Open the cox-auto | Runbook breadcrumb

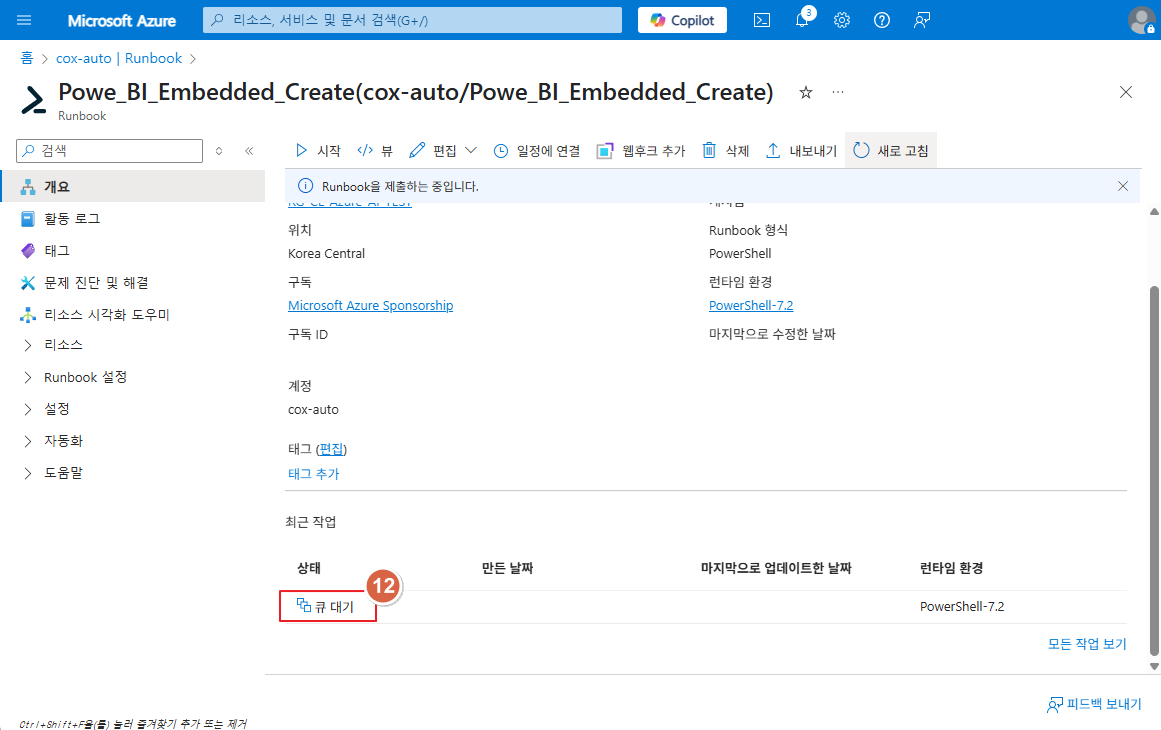click(x=119, y=58)
